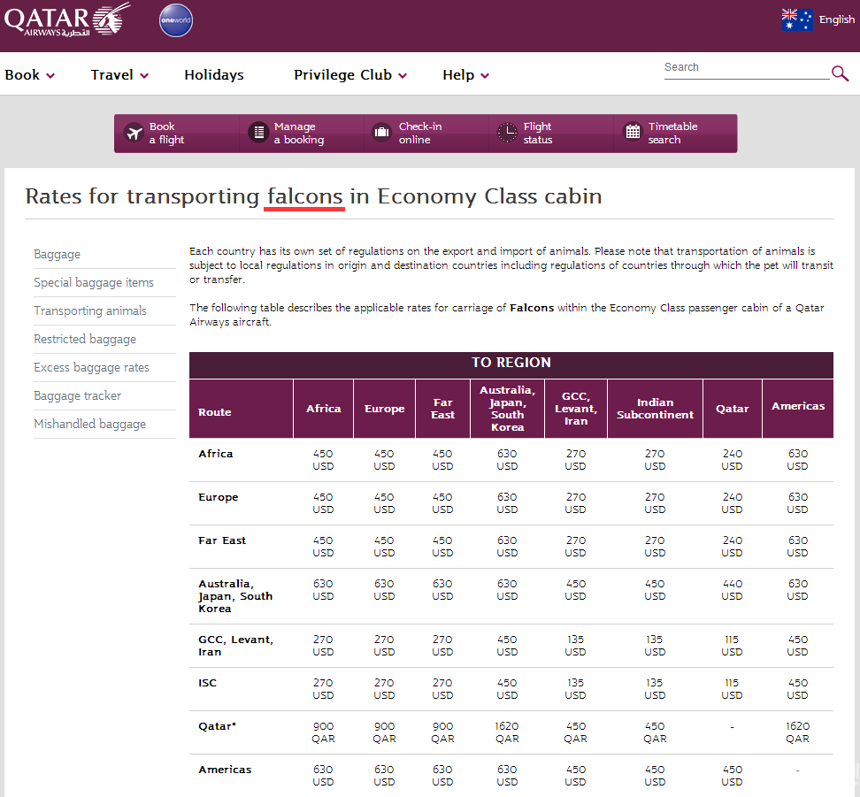
Task: Click 630 USD under Americas in Far East row
Action: (x=797, y=546)
